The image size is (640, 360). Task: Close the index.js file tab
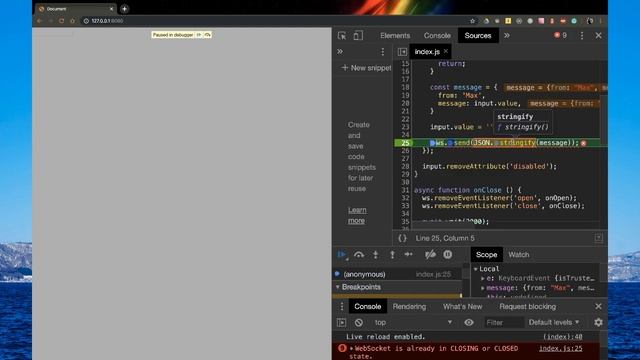click(x=446, y=51)
